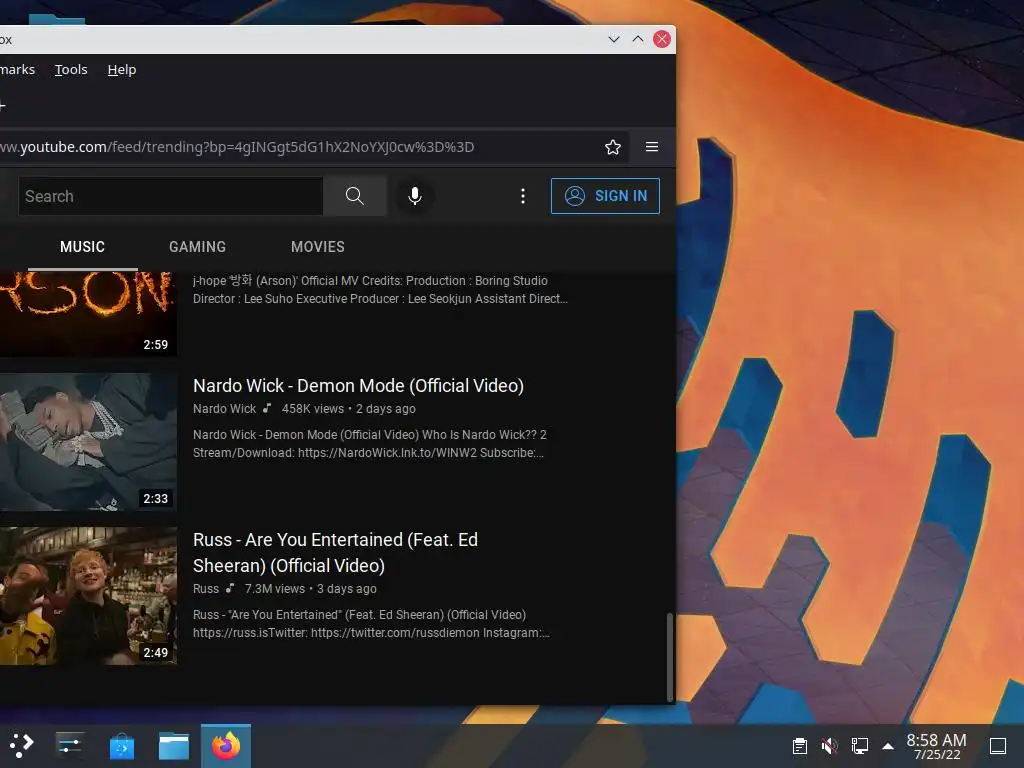Viewport: 1024px width, 768px height.
Task: Minimize the Firefox window with down chevron
Action: (614, 39)
